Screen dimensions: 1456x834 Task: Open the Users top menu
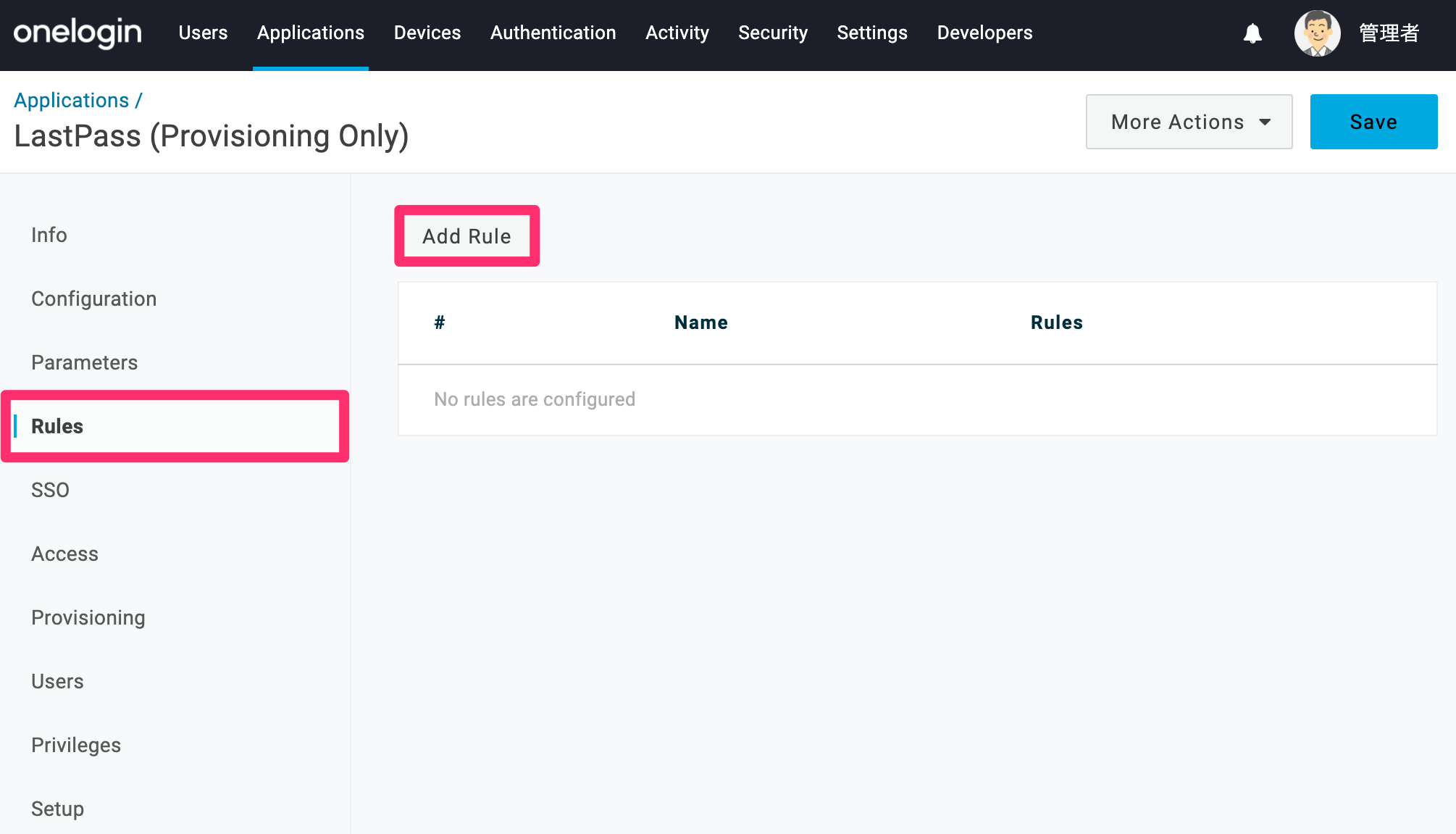203,33
